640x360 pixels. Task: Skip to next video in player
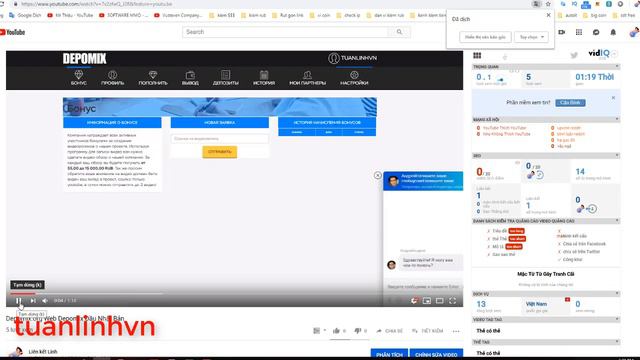(33, 301)
